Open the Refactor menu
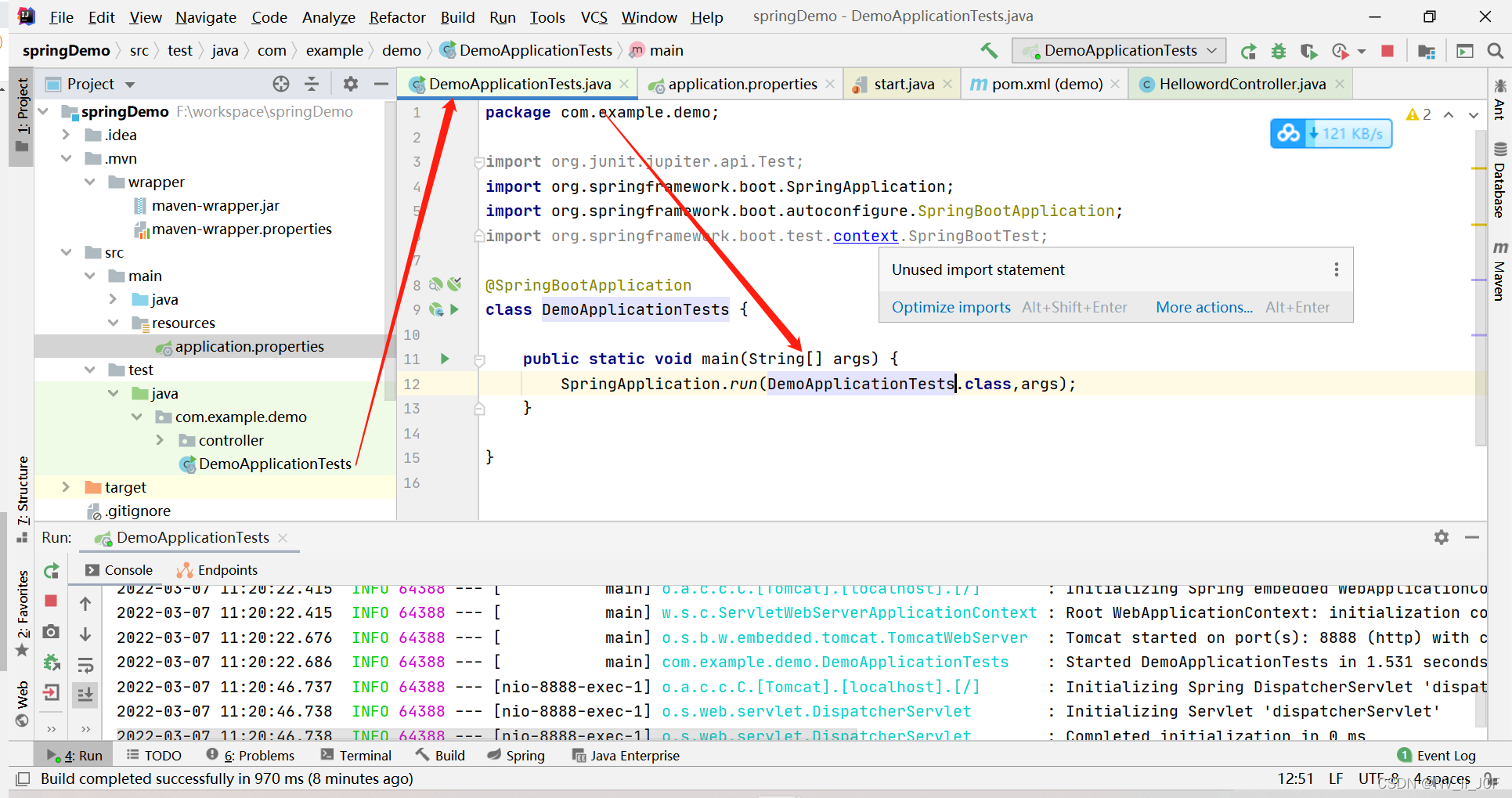 pyautogui.click(x=396, y=16)
